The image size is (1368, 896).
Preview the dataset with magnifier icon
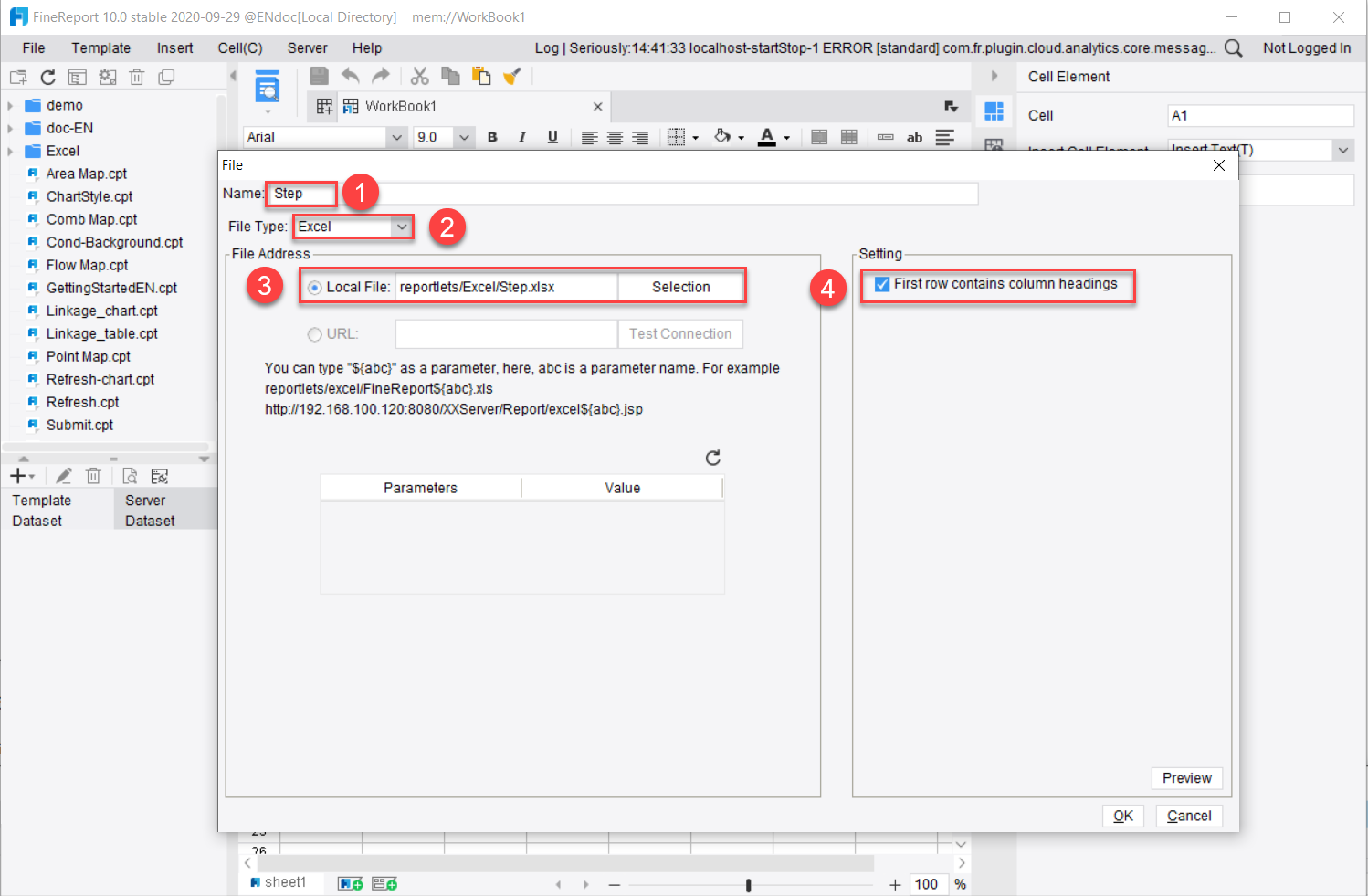[131, 476]
